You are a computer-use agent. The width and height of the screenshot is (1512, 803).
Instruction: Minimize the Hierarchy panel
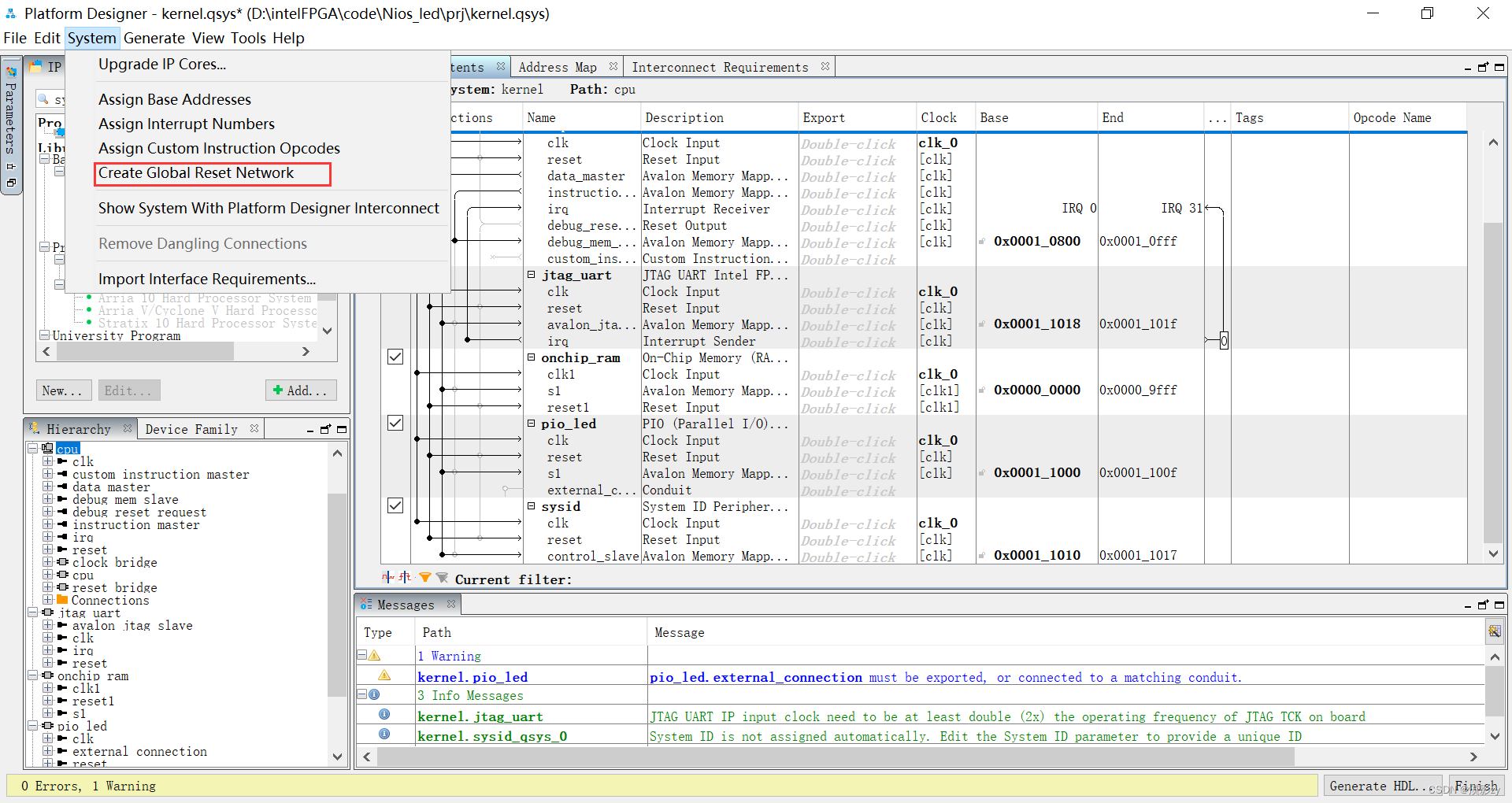[310, 430]
